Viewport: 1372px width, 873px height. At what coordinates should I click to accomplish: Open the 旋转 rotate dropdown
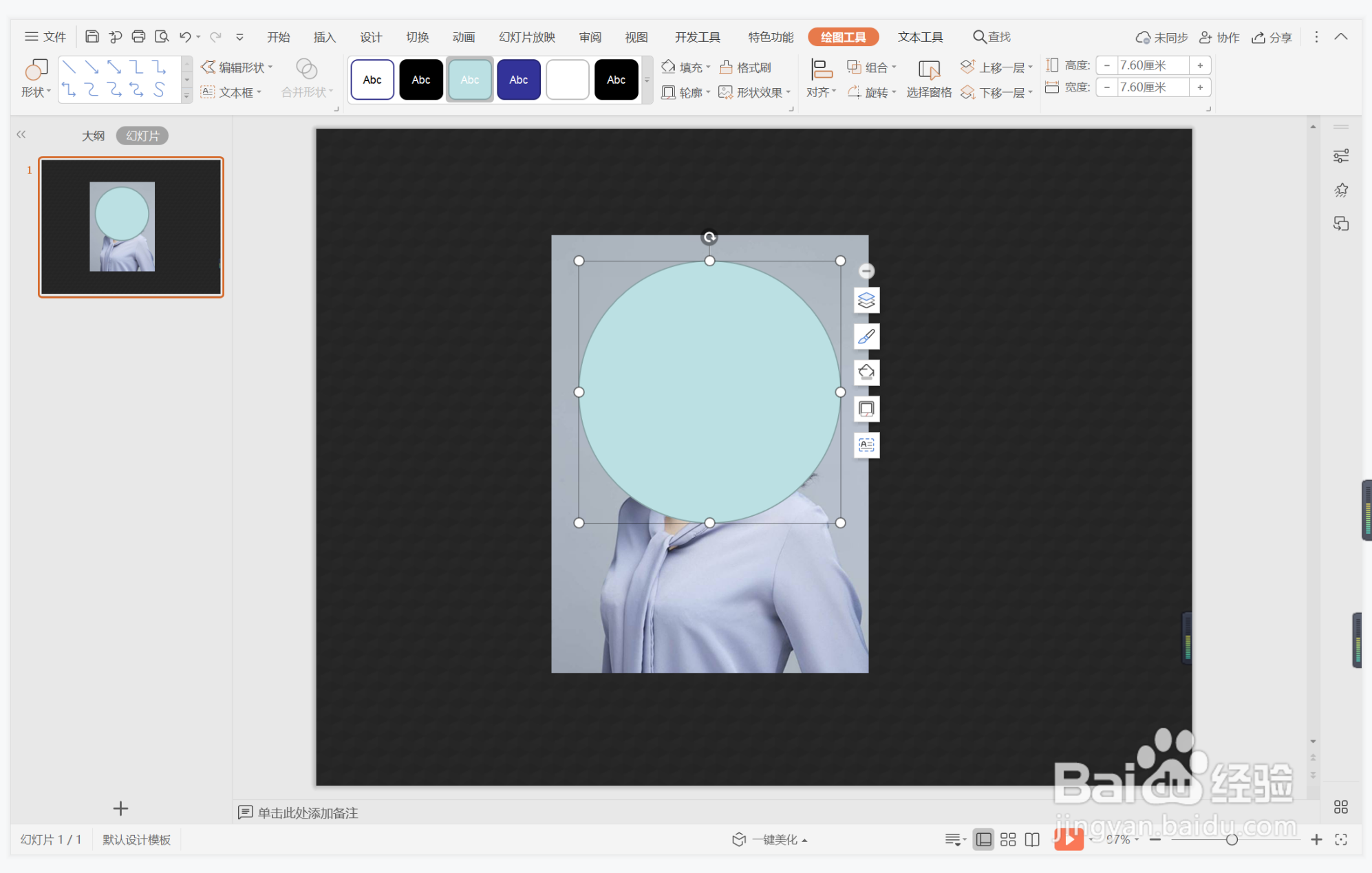[871, 92]
